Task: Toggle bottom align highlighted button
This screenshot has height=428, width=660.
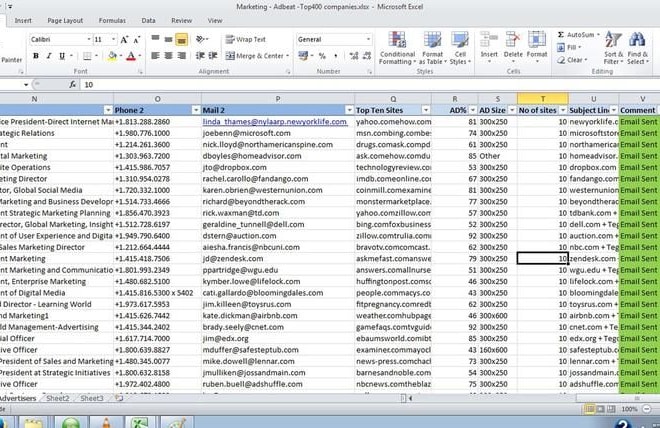Action: click(x=181, y=39)
